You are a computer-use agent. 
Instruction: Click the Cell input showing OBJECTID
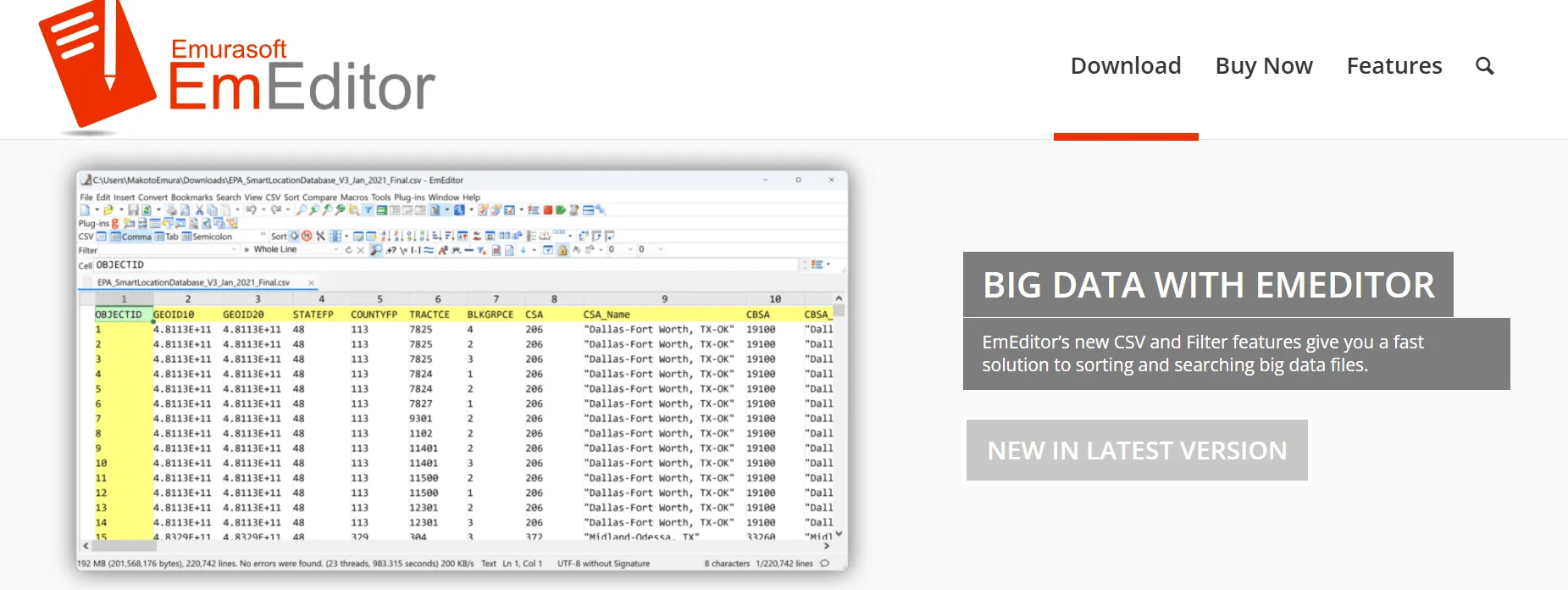pos(446,264)
